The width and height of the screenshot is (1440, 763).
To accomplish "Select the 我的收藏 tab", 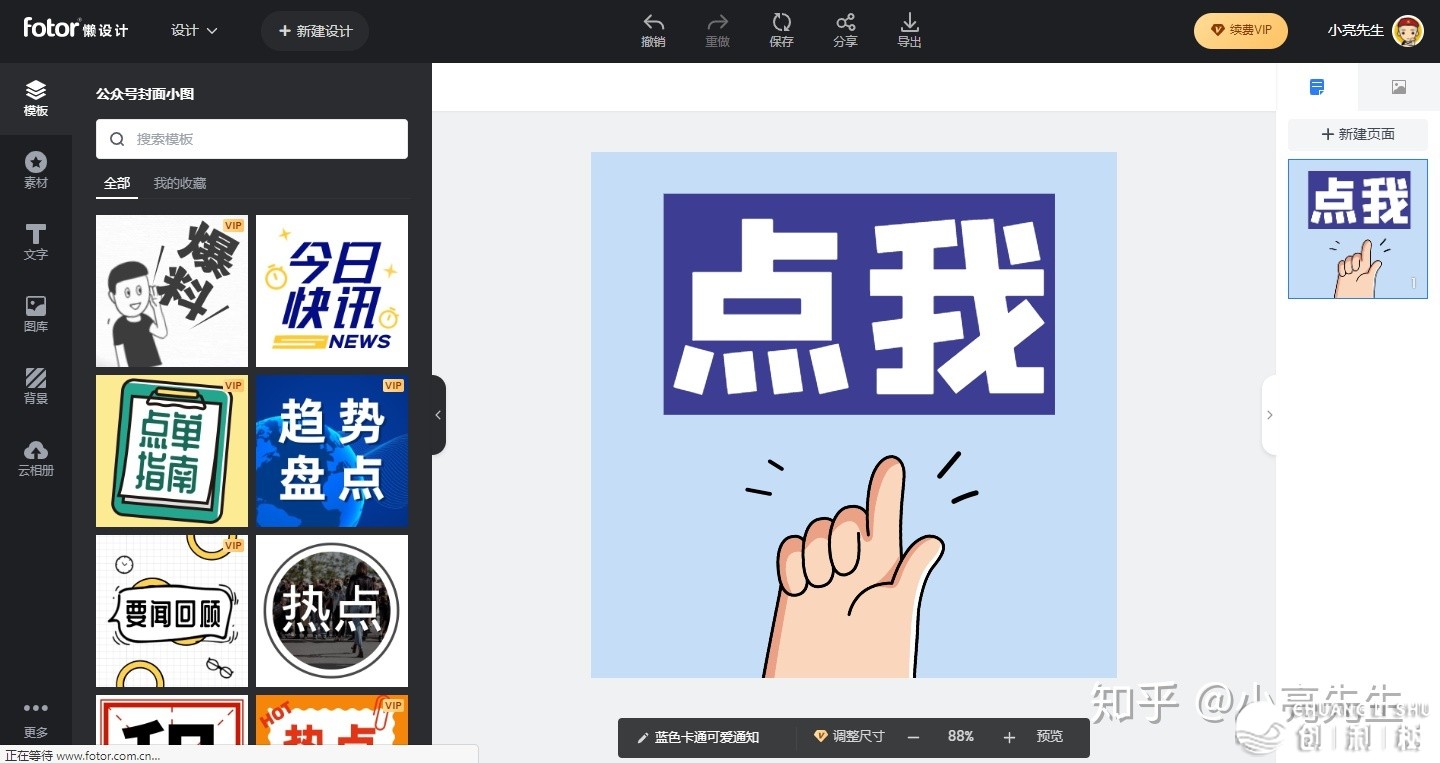I will click(180, 183).
